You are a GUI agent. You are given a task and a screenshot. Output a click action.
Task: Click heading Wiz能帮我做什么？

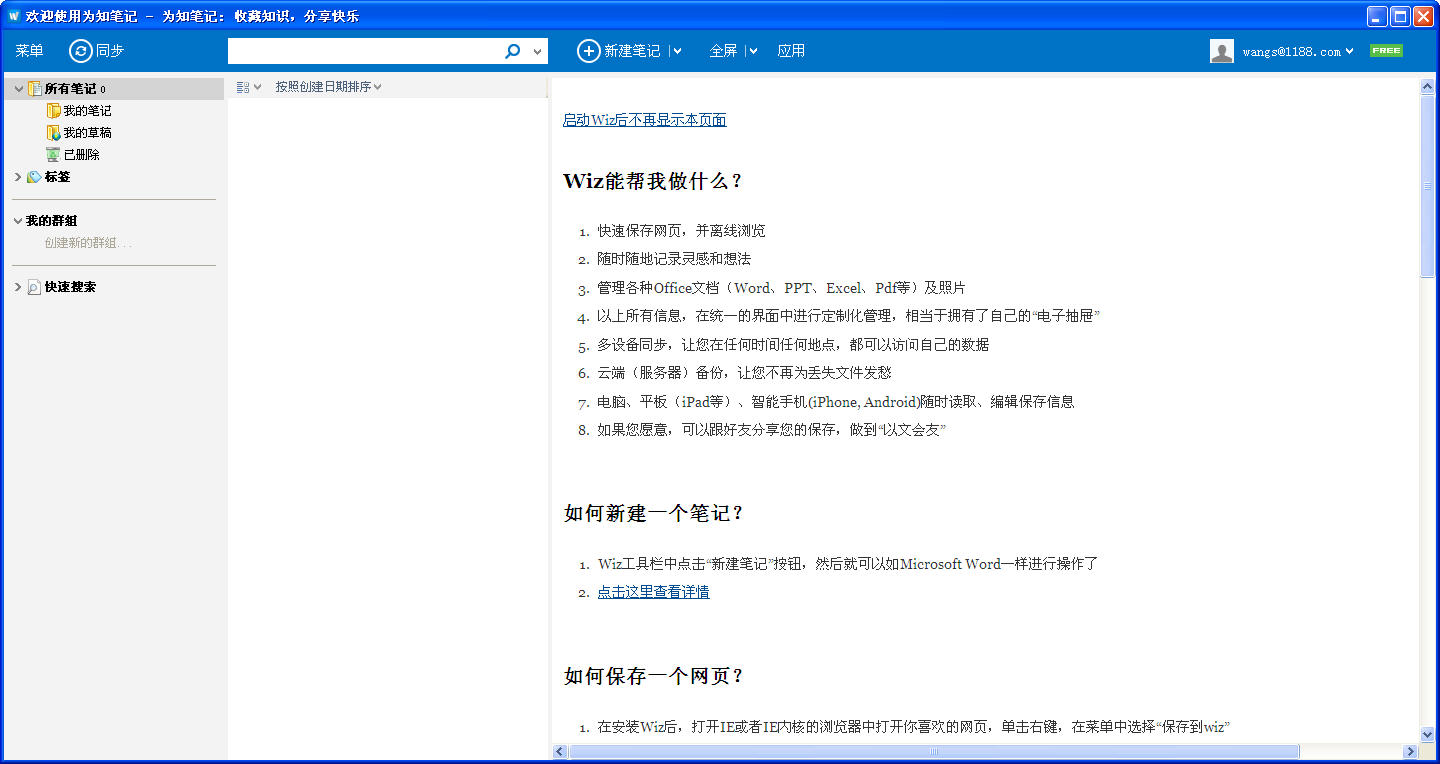(653, 181)
